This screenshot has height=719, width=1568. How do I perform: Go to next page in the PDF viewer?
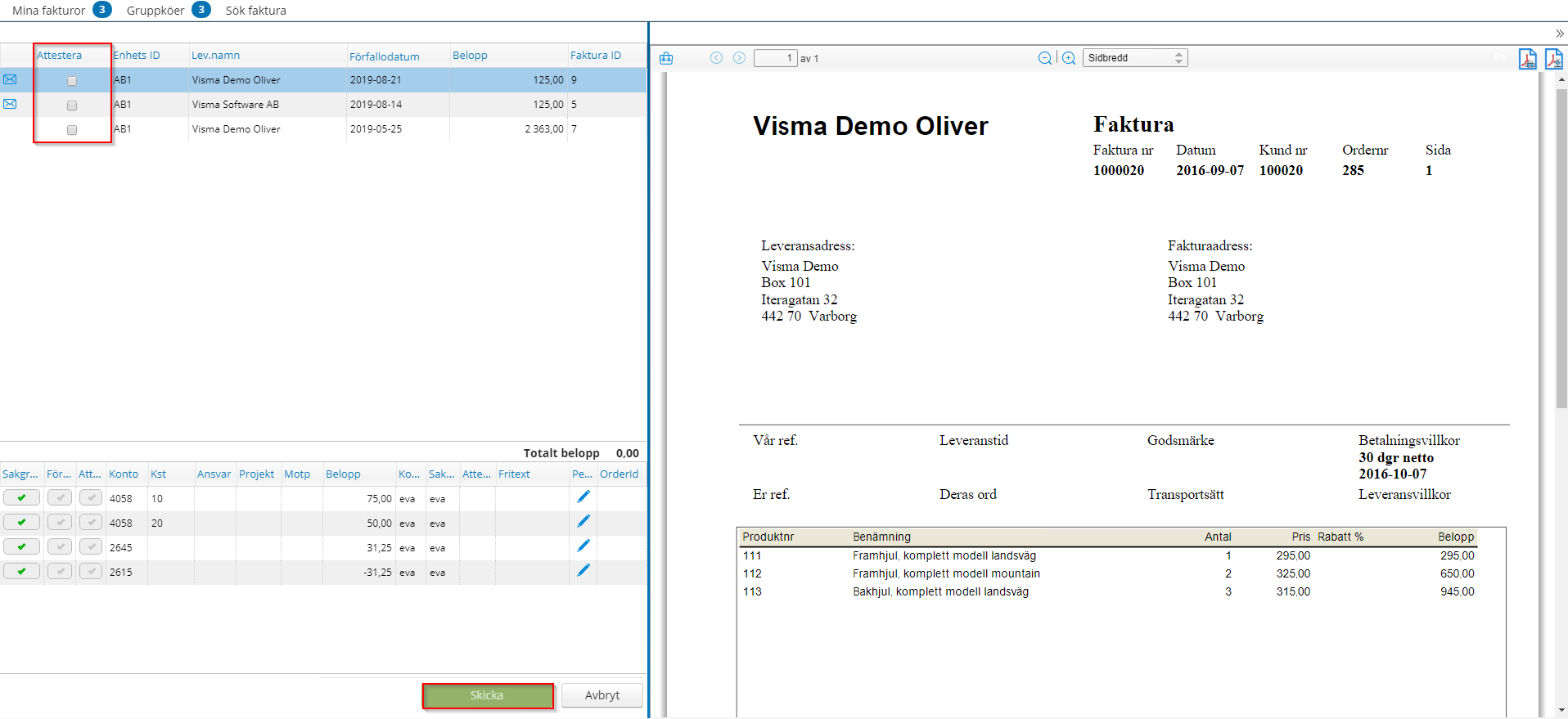[x=739, y=58]
